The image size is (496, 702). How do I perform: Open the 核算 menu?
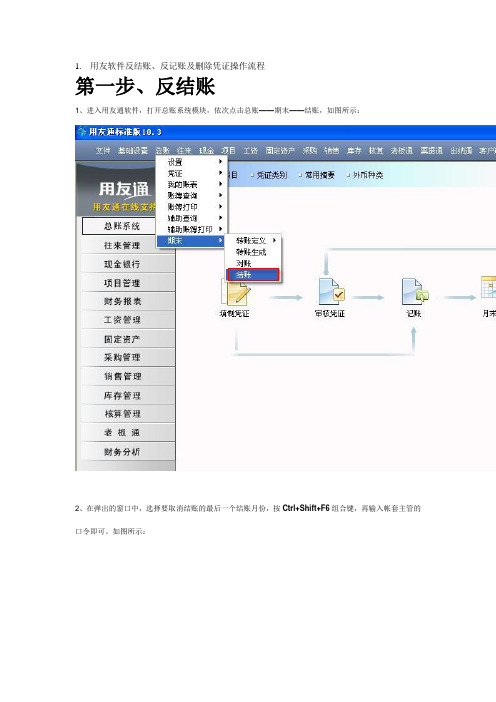pos(376,151)
